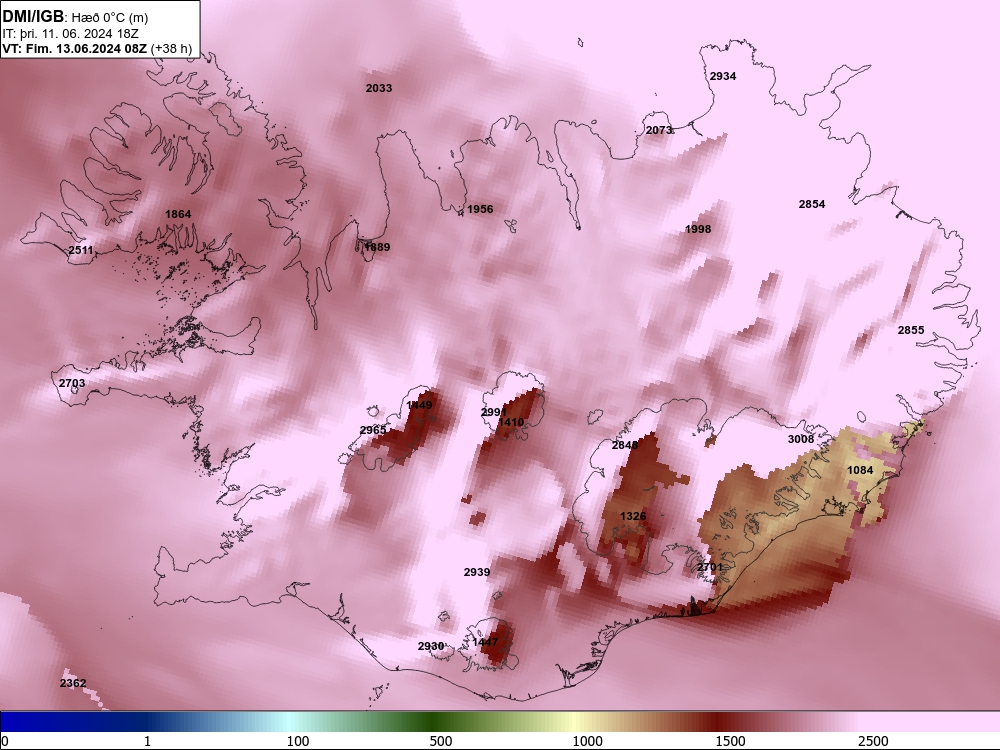Click the 2991 value label

pos(494,413)
